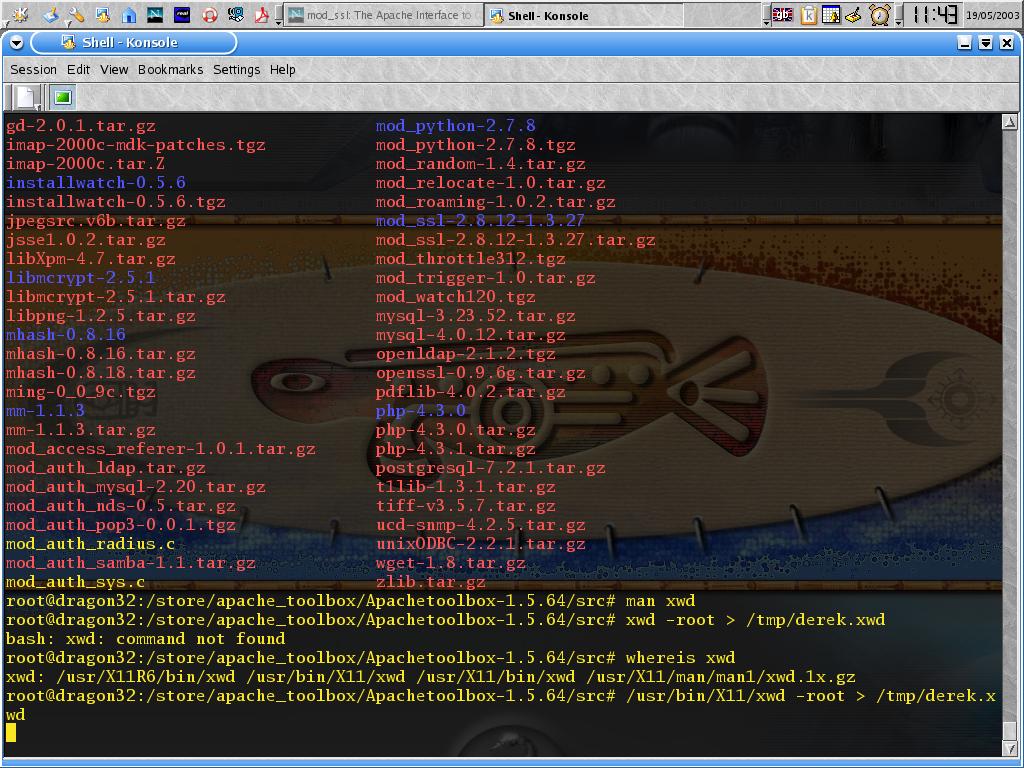Click the 'whereis xwd' command text
The image size is (1024, 768).
pyautogui.click(x=680, y=658)
